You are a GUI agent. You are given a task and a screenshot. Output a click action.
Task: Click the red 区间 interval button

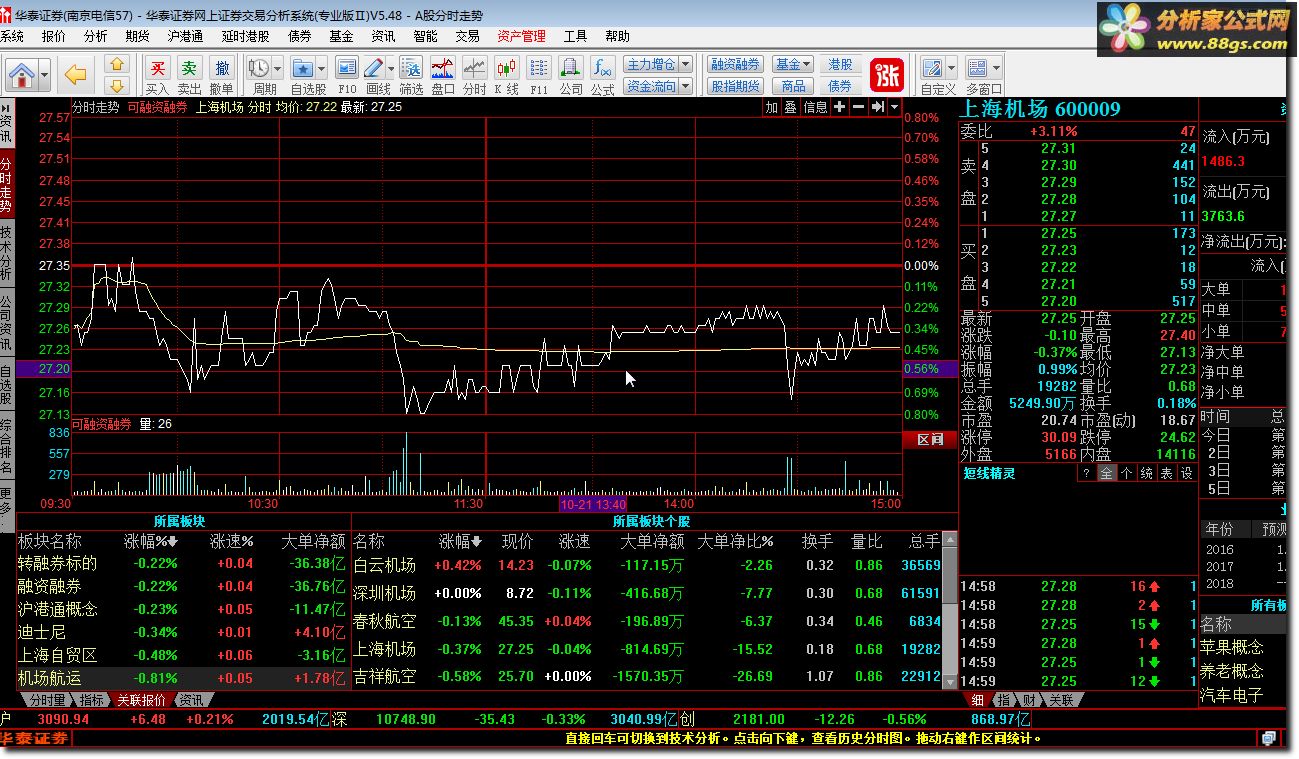[930, 439]
